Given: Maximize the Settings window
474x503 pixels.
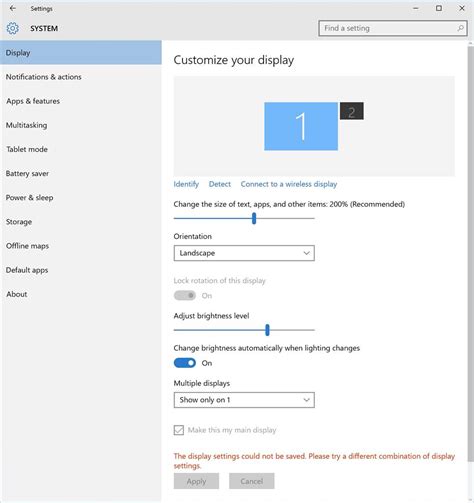Looking at the screenshot, I should click(x=439, y=8).
